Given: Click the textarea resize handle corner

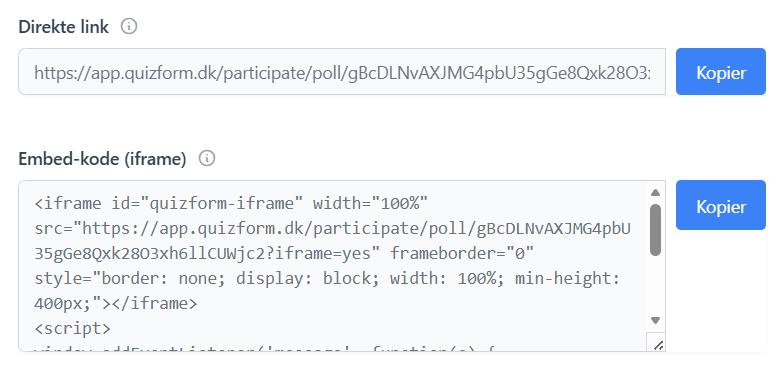Looking at the screenshot, I should tap(658, 345).
